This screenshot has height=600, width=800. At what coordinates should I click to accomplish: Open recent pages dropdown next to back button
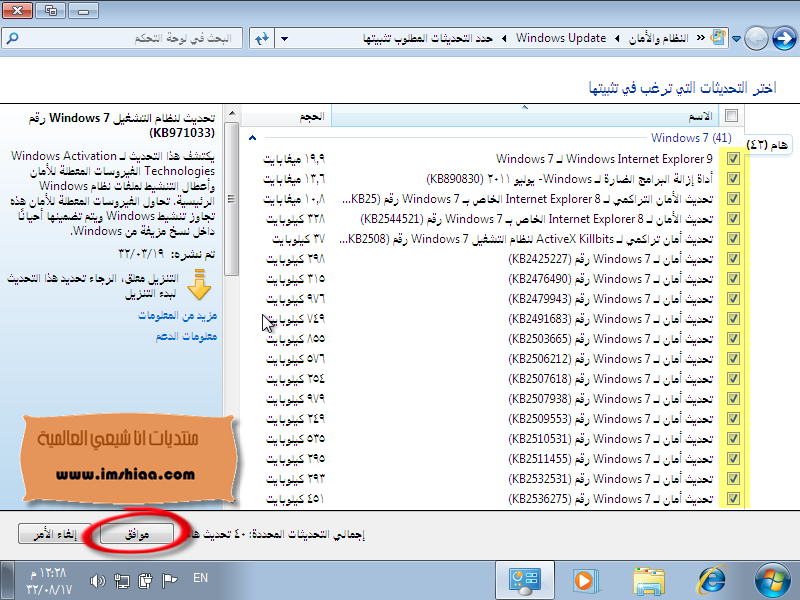tap(736, 38)
